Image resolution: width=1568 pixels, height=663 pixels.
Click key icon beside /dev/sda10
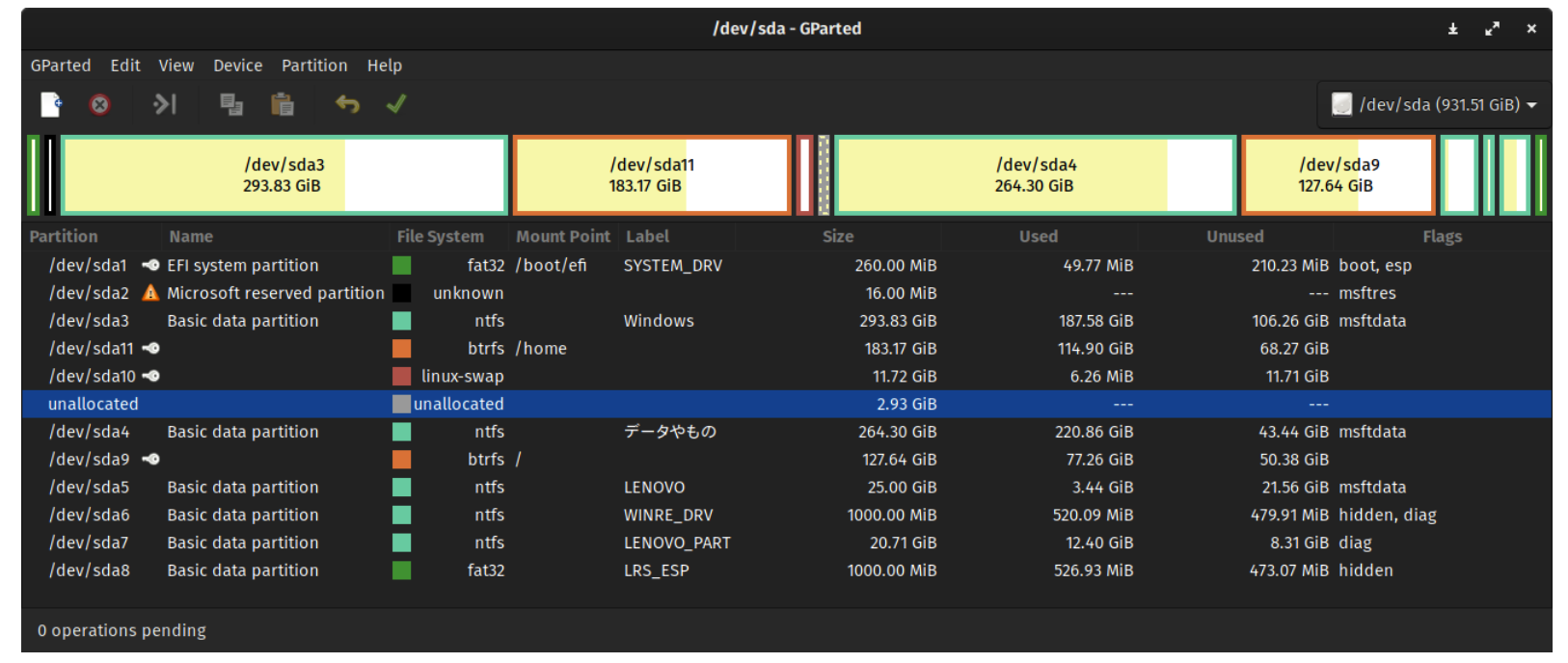click(x=151, y=377)
